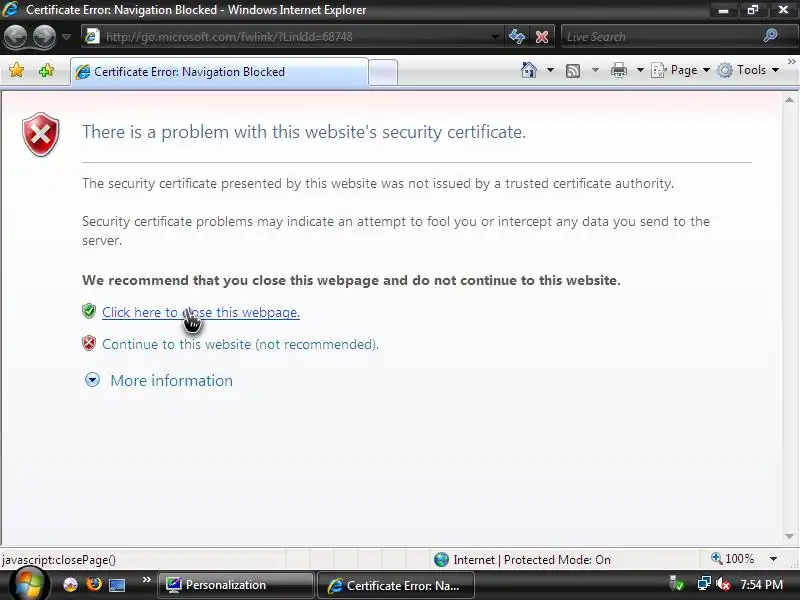The width and height of the screenshot is (800, 600).
Task: Open Favorites Center star icon
Action: pos(16,70)
